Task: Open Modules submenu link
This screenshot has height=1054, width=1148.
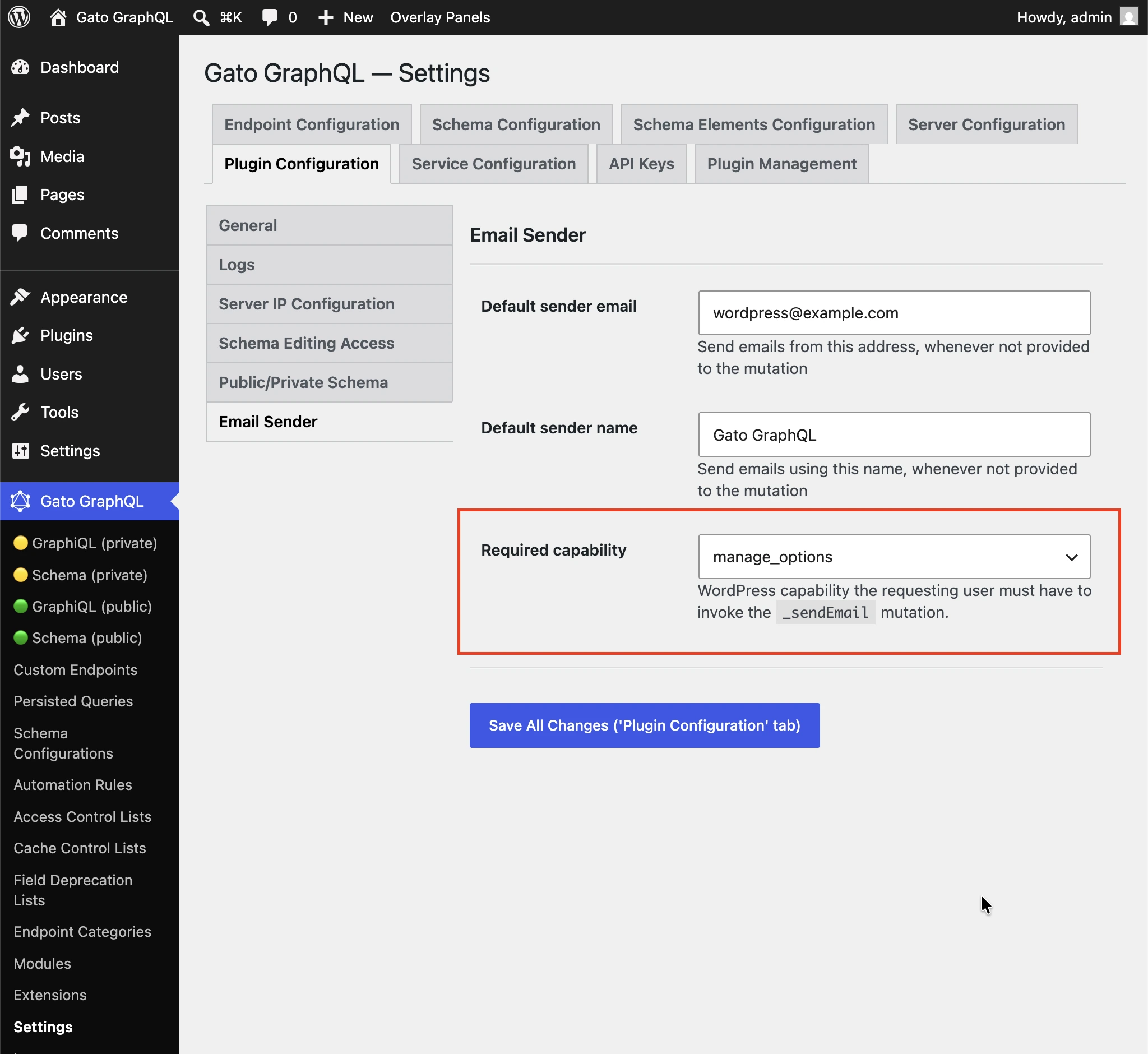Action: click(42, 963)
